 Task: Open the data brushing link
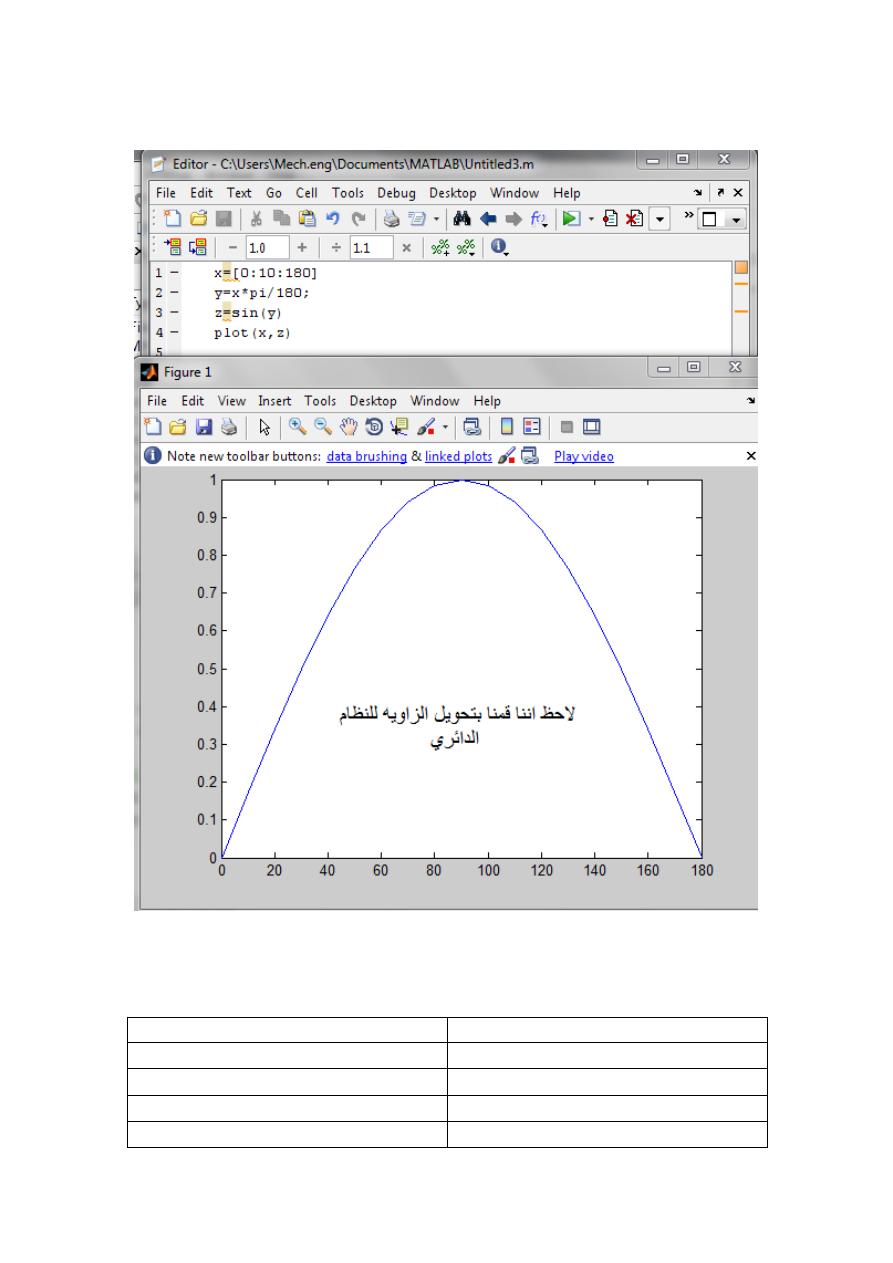pyautogui.click(x=366, y=456)
